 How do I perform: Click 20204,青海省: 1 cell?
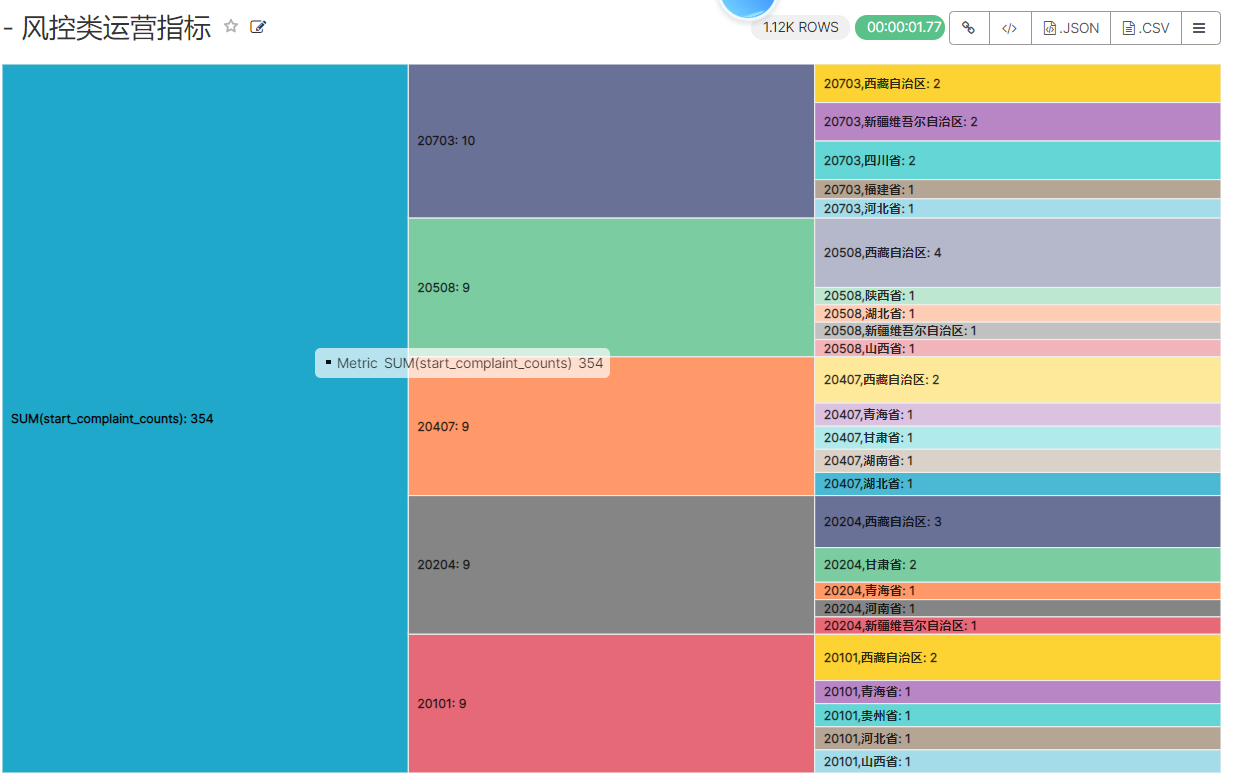tap(1018, 591)
